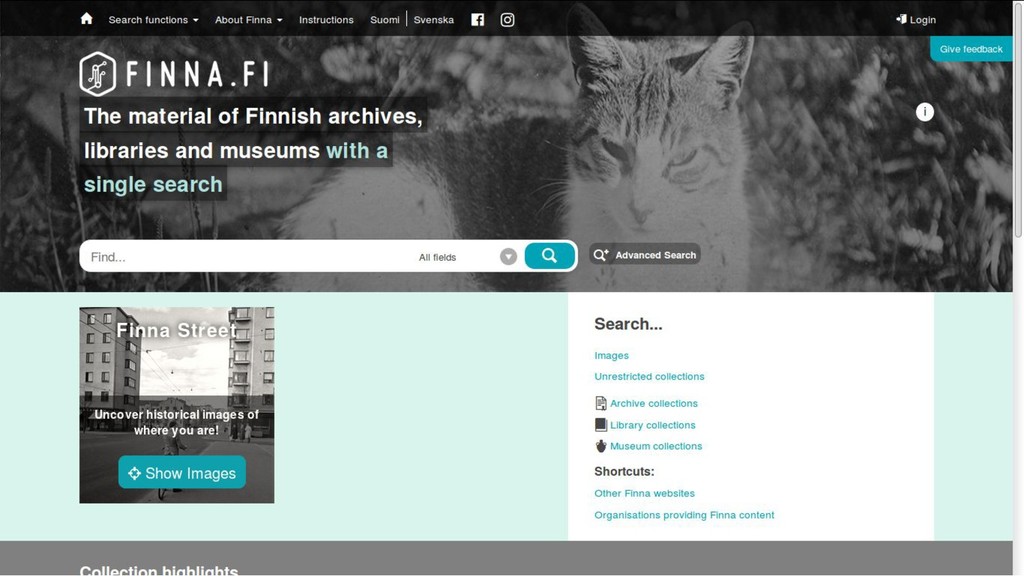Click the info icon over the cat image
The image size is (1024, 576).
point(925,112)
